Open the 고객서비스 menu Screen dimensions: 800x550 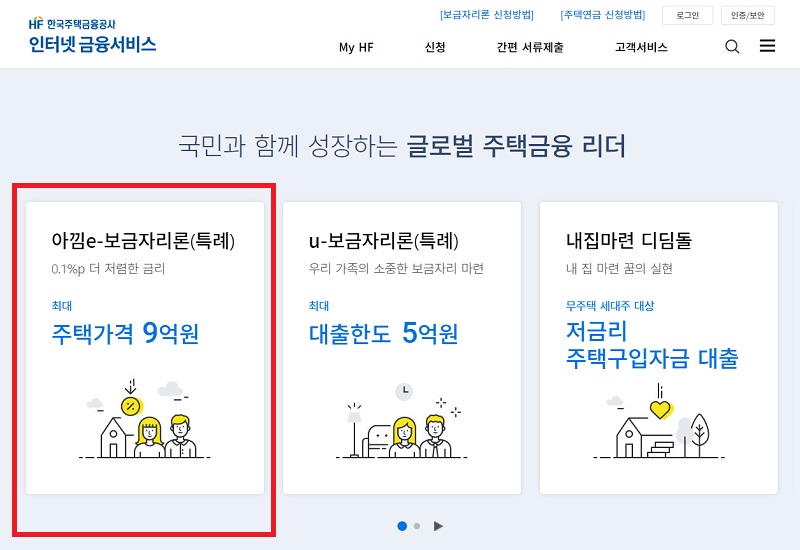click(x=641, y=47)
